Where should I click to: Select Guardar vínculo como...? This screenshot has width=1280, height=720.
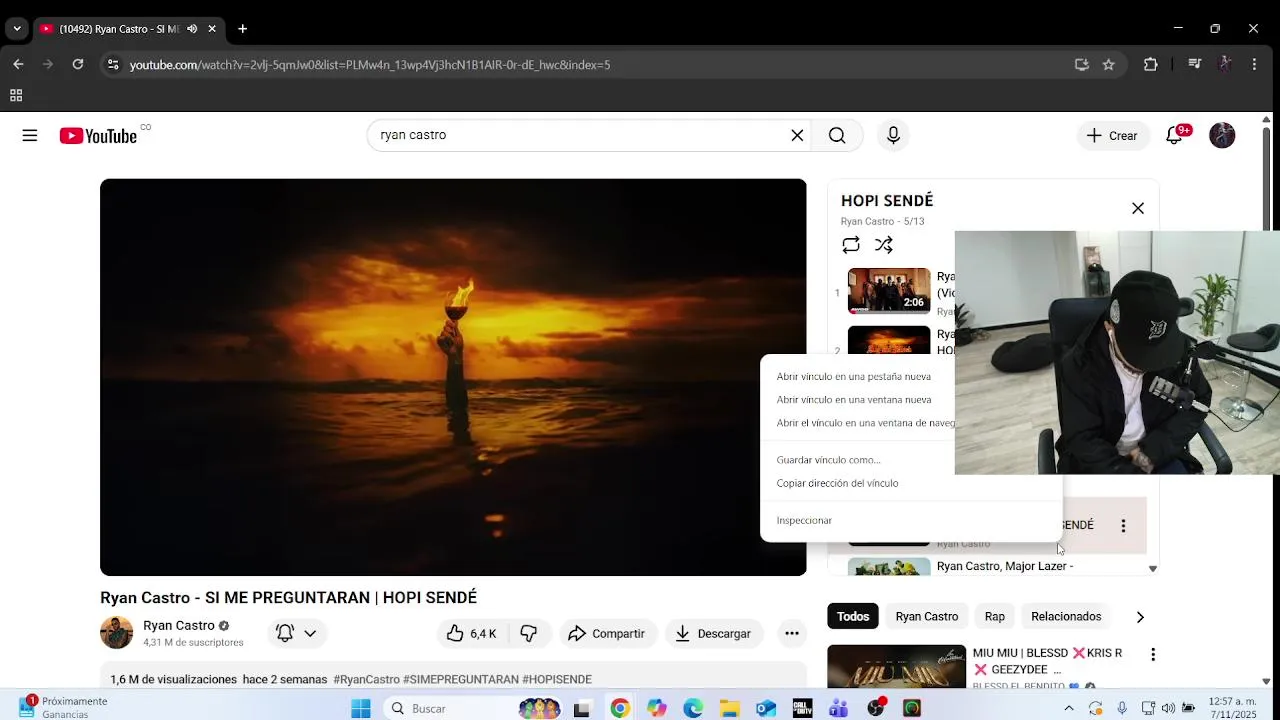click(x=828, y=460)
